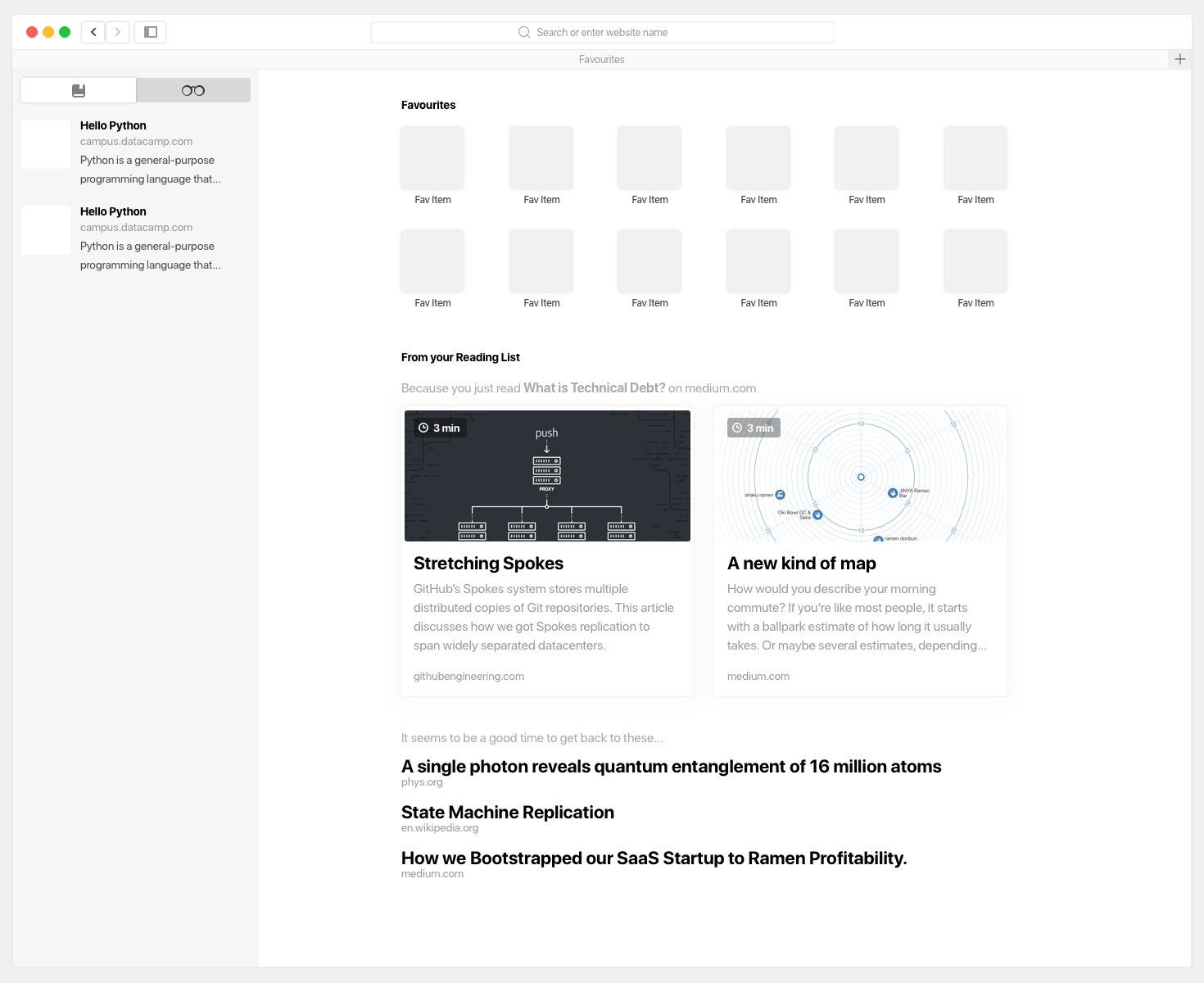Select the Favourites tab title
Viewport: 1204px width, 983px height.
(x=602, y=59)
